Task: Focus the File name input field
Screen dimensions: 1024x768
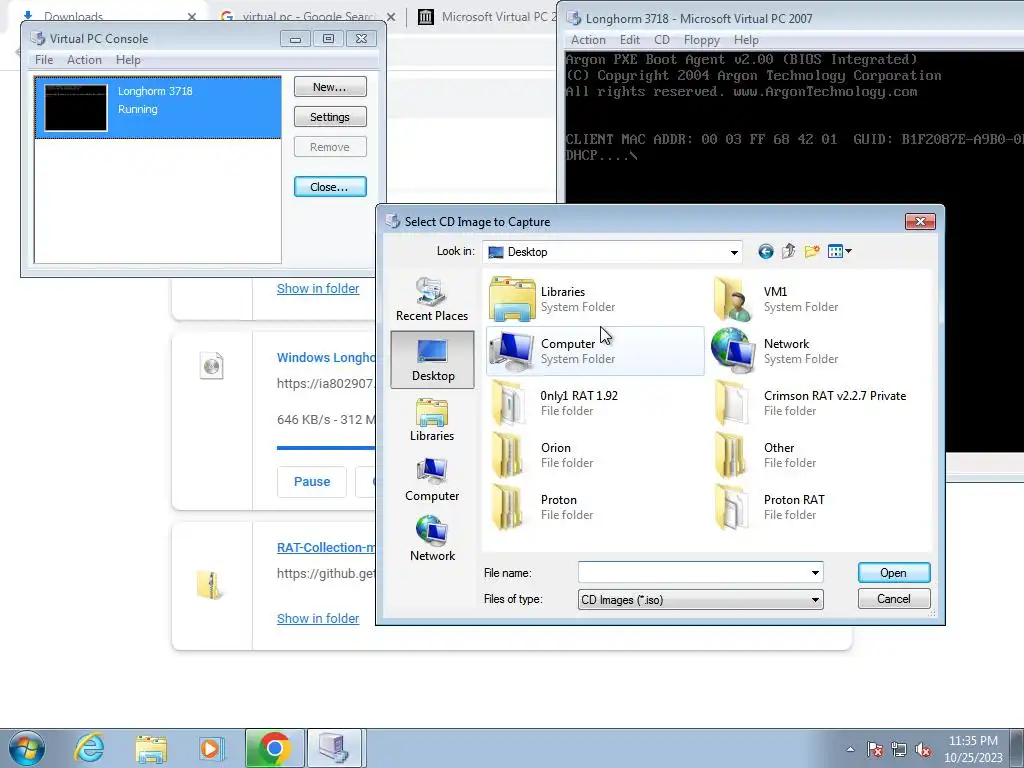Action: (694, 573)
